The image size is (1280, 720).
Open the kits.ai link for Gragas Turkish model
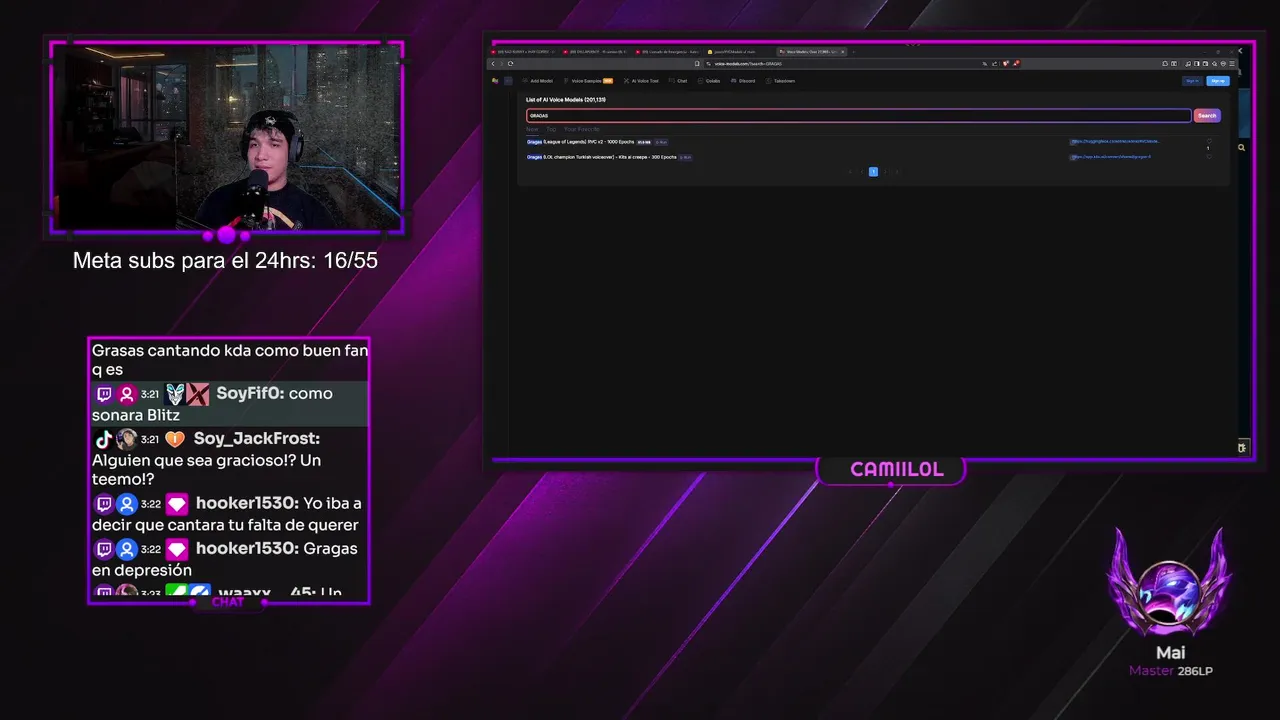point(1111,157)
